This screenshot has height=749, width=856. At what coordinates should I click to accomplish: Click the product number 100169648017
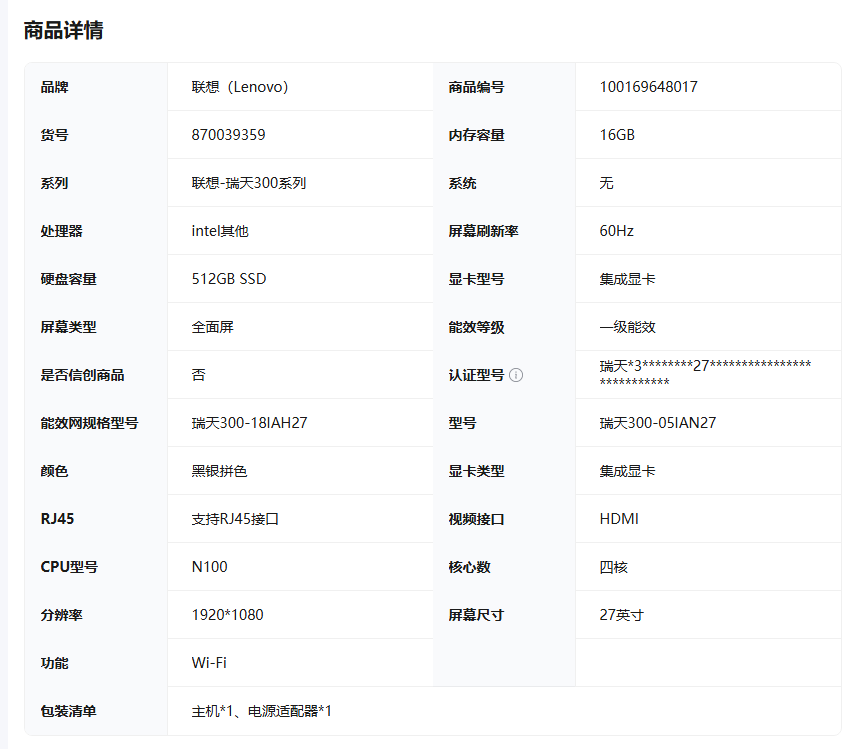tap(649, 87)
